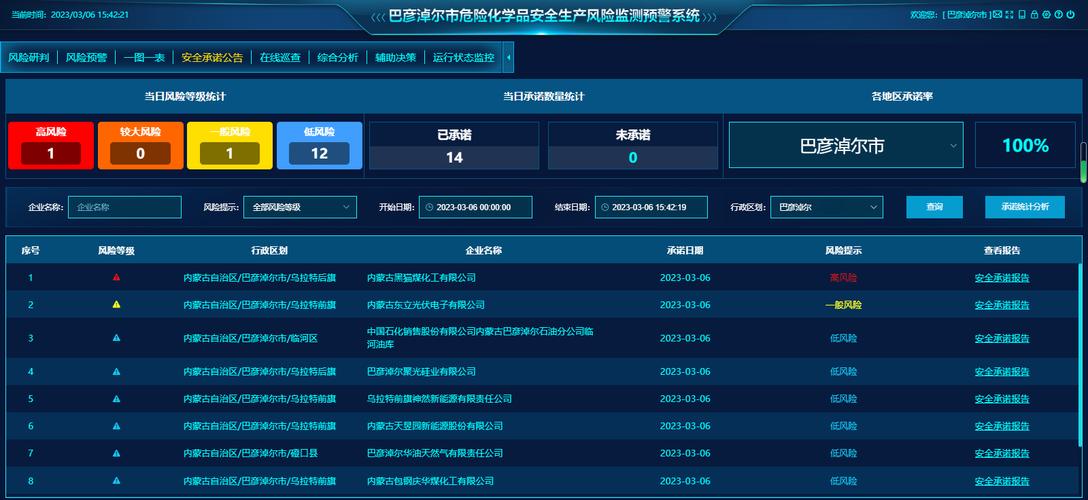1088x500 pixels.
Task: Click the help question mark icon
Action: click(x=1059, y=15)
